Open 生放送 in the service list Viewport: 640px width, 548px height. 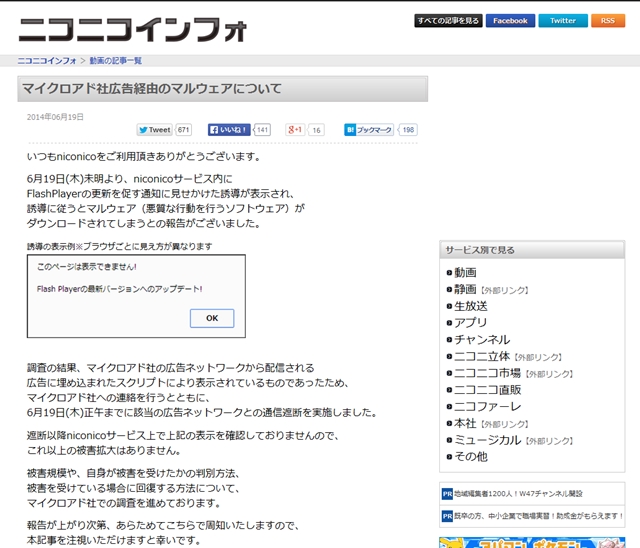pos(471,306)
